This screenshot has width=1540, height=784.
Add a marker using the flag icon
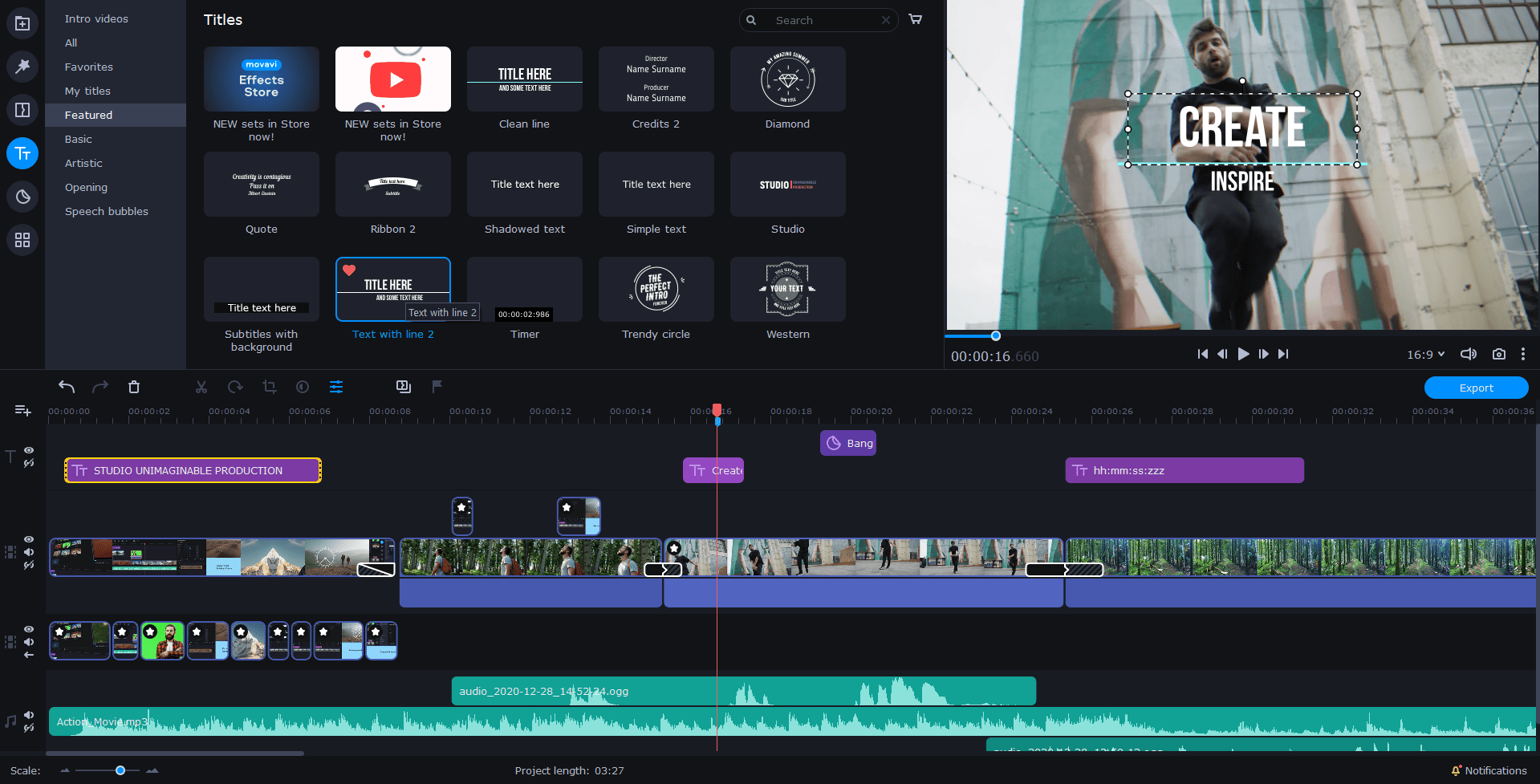coord(436,387)
